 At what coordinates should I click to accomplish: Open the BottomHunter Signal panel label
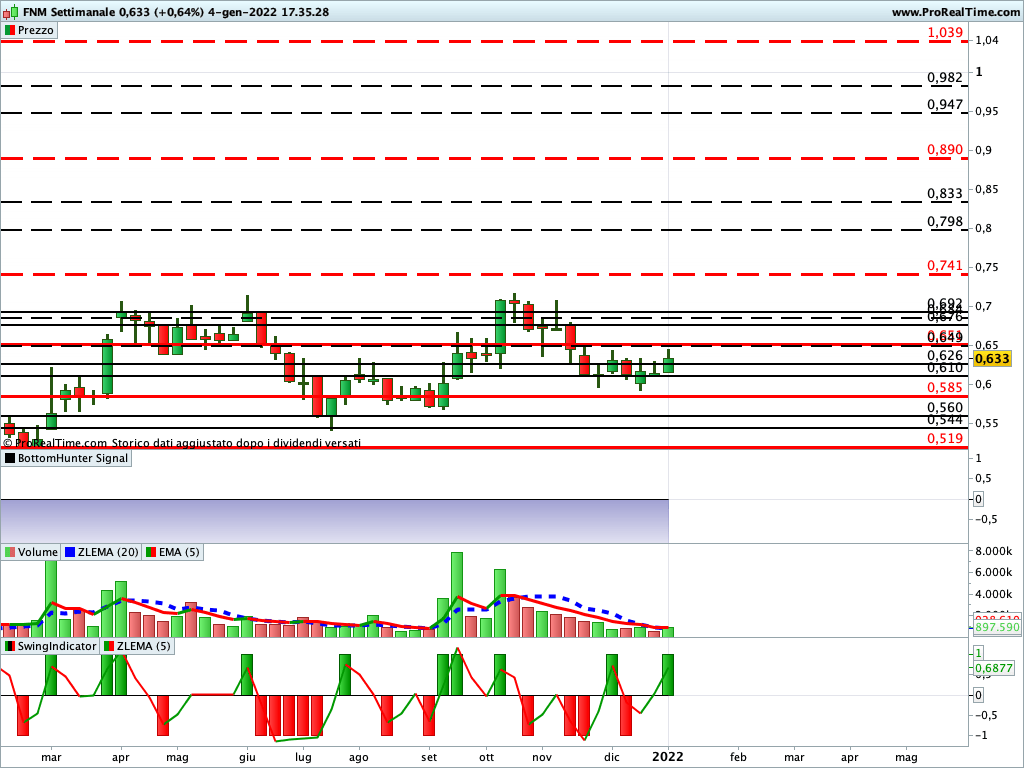click(72, 458)
